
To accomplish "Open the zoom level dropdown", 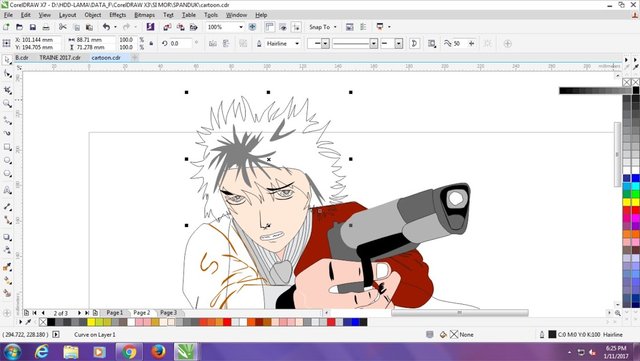I will click(x=241, y=27).
